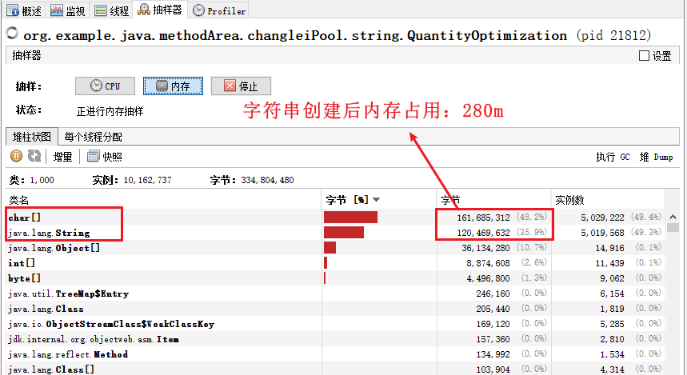This screenshot has height=375, width=687.
Task: Click the memory chip icon on 内存 button
Action: pyautogui.click(x=162, y=85)
